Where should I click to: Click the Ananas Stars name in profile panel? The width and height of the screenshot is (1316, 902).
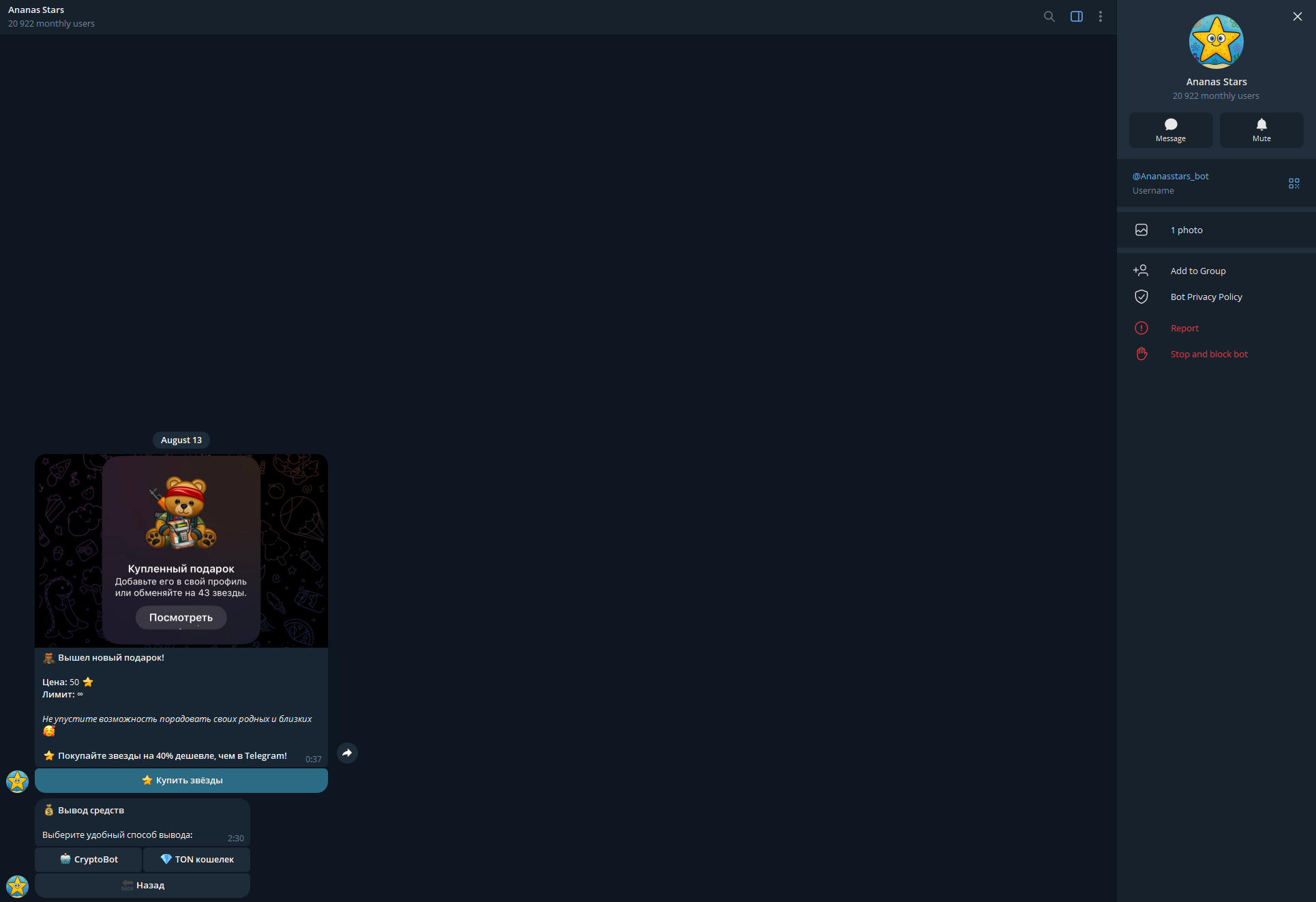1216,82
